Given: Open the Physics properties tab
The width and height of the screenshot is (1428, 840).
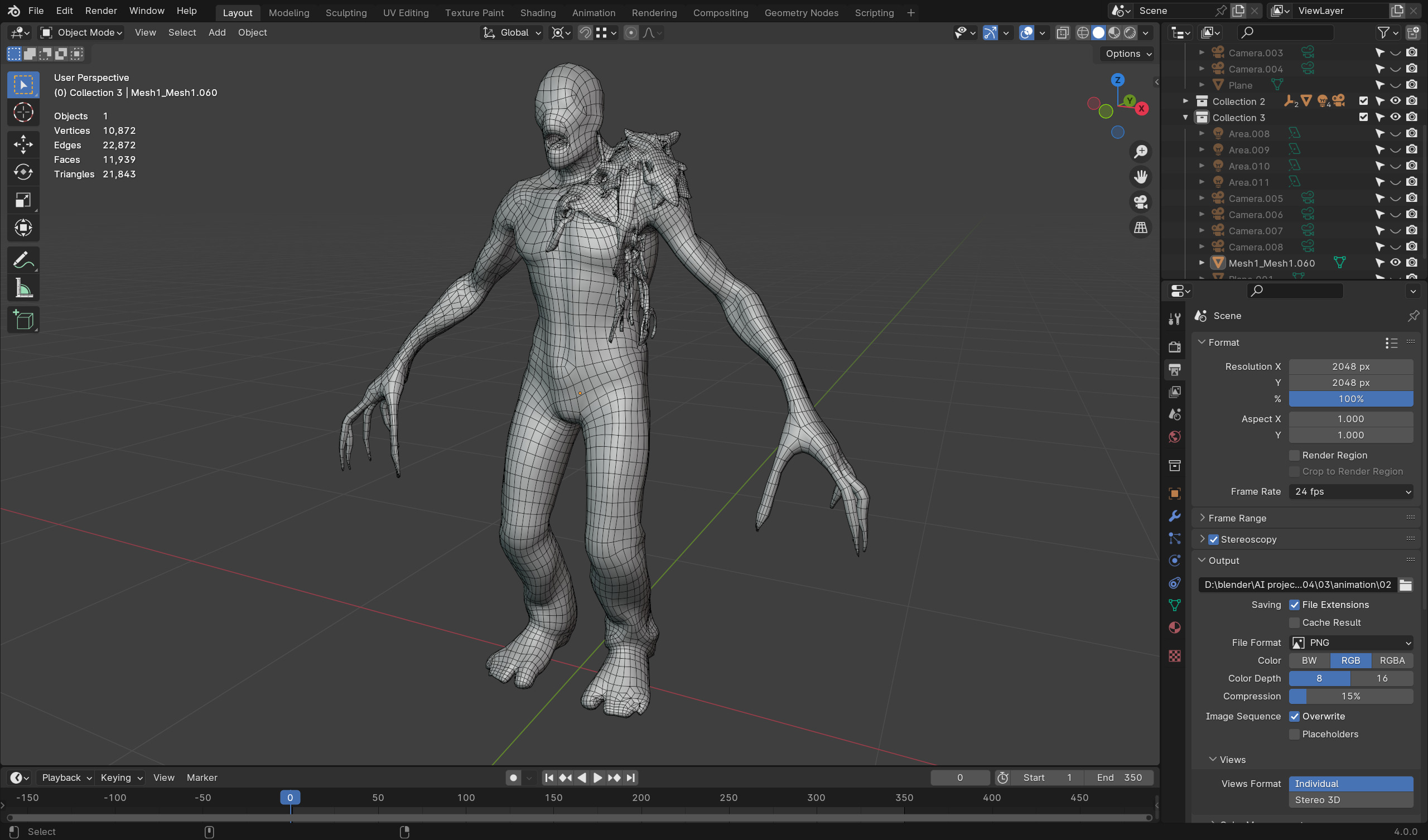Looking at the screenshot, I should coord(1174,561).
